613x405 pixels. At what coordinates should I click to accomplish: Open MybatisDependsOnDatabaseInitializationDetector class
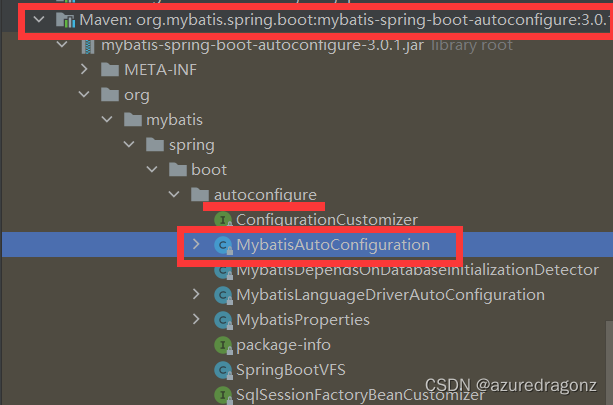tap(417, 270)
